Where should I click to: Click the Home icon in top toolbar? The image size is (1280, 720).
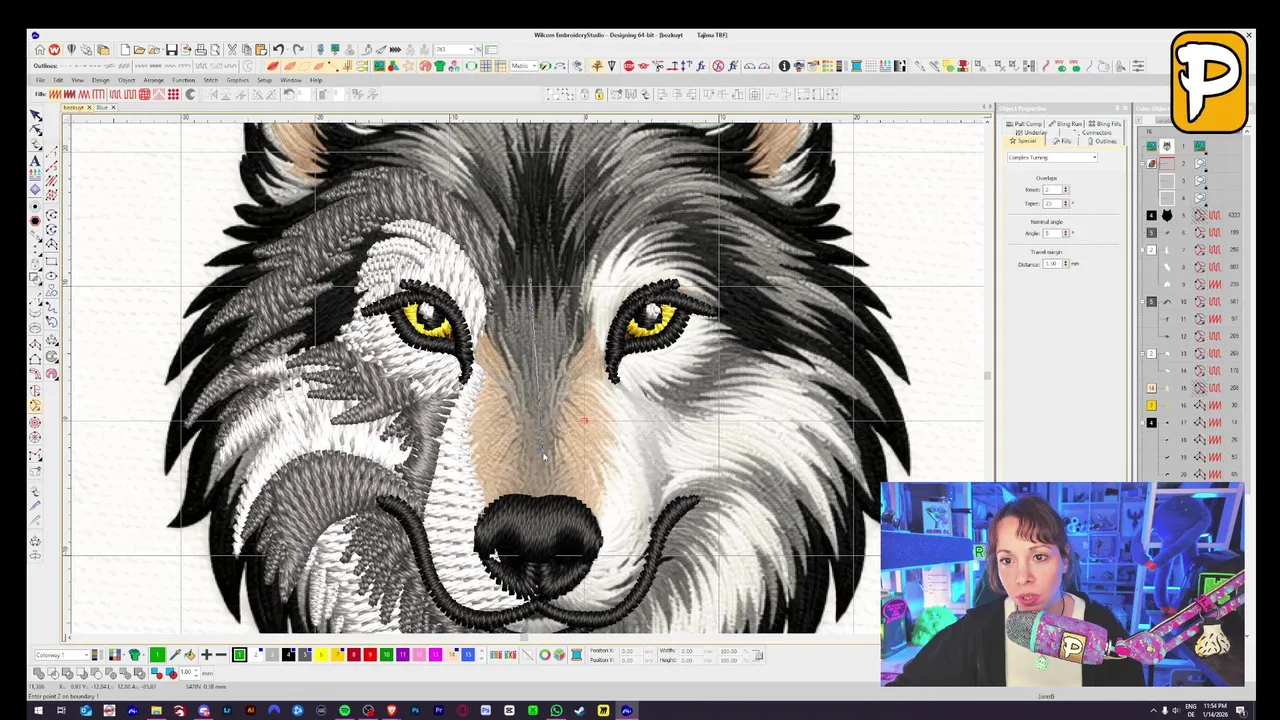click(40, 50)
